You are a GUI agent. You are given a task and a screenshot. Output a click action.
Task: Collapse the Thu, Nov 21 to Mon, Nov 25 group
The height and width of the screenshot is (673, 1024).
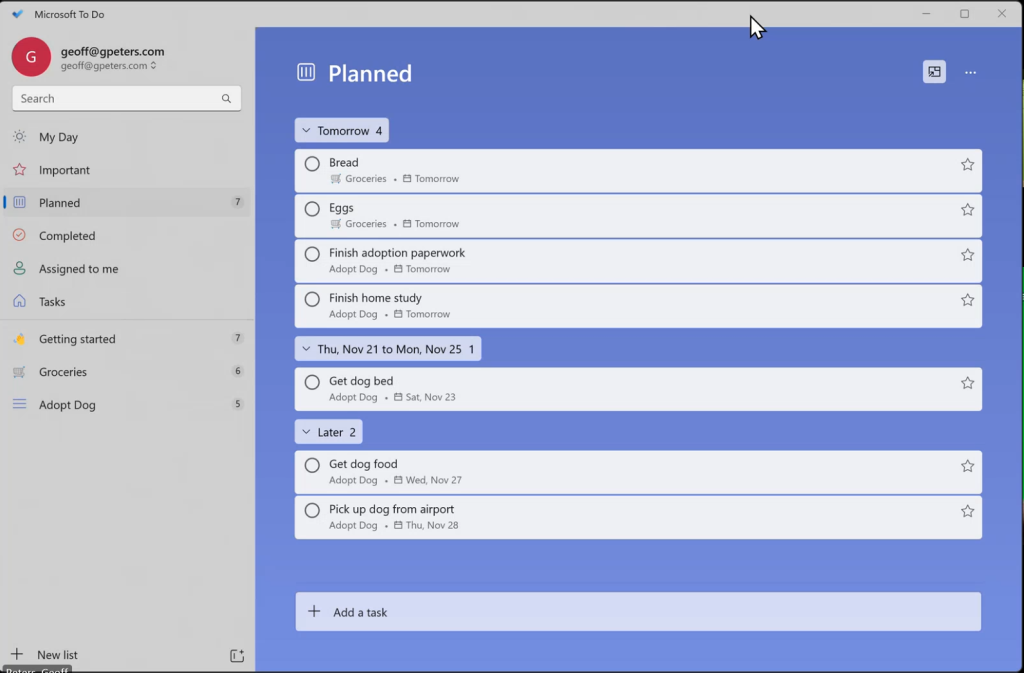306,349
